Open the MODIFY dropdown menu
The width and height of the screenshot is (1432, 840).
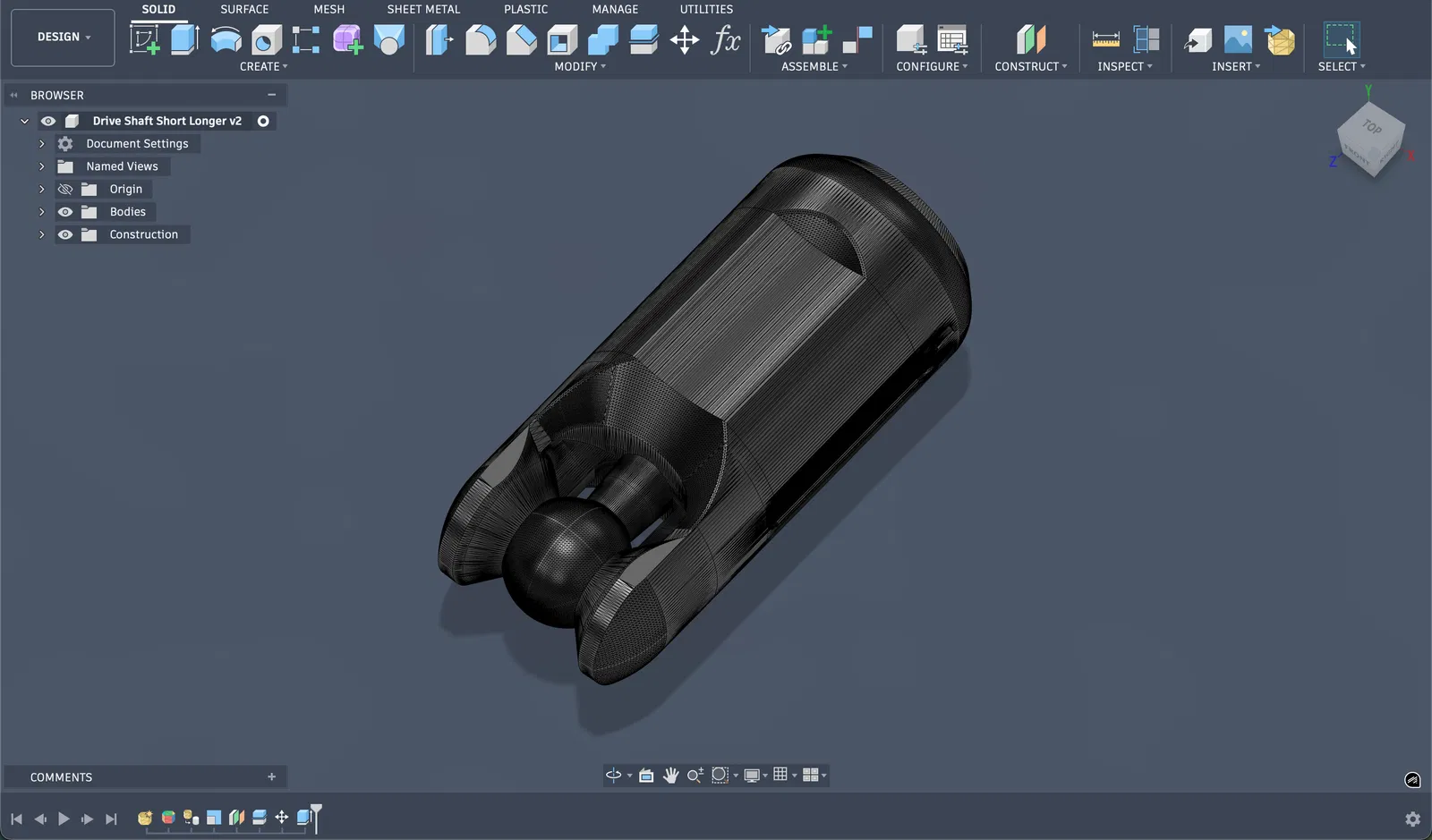tap(580, 66)
